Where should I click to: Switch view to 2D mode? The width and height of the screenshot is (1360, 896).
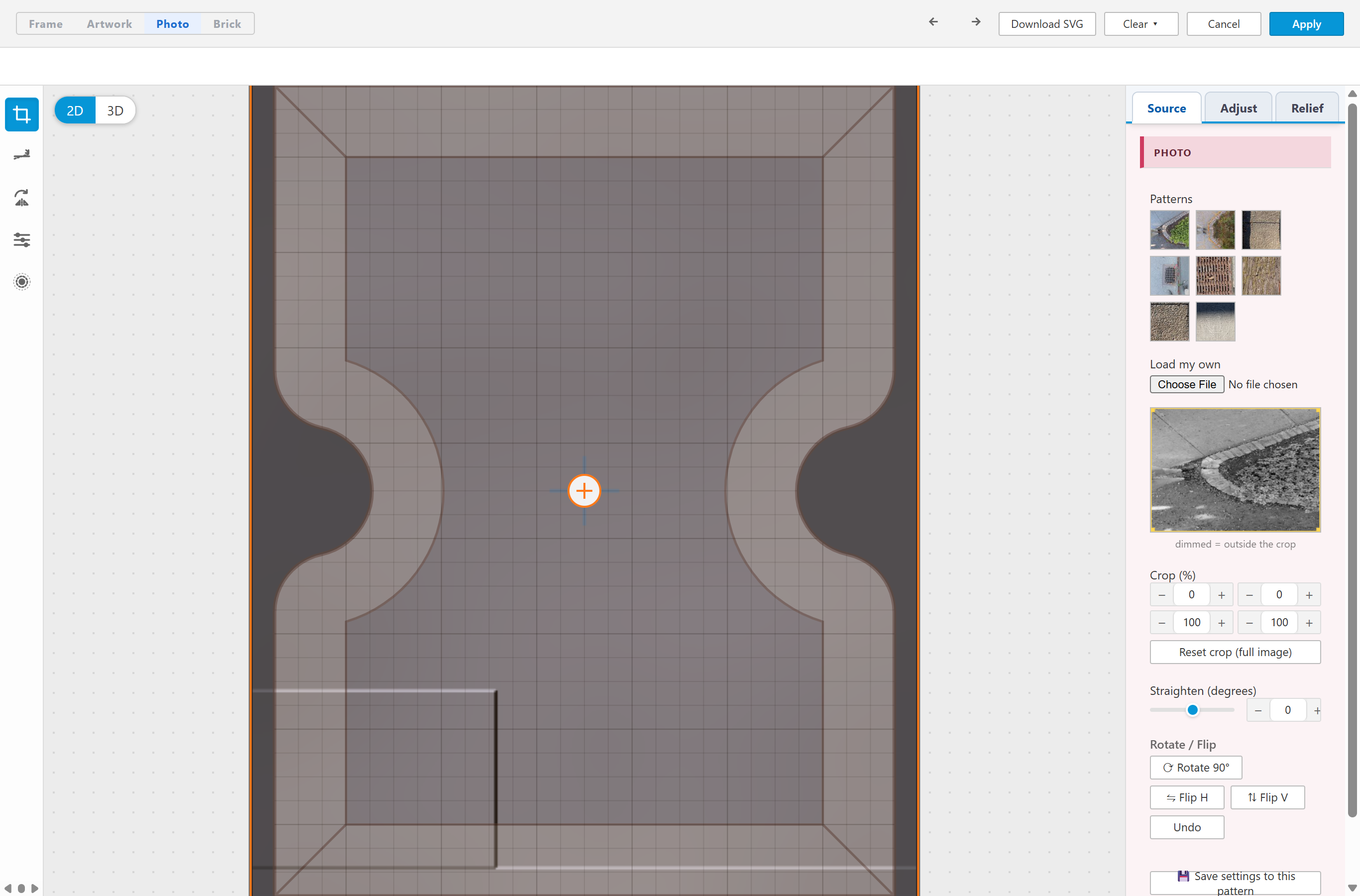coord(75,111)
